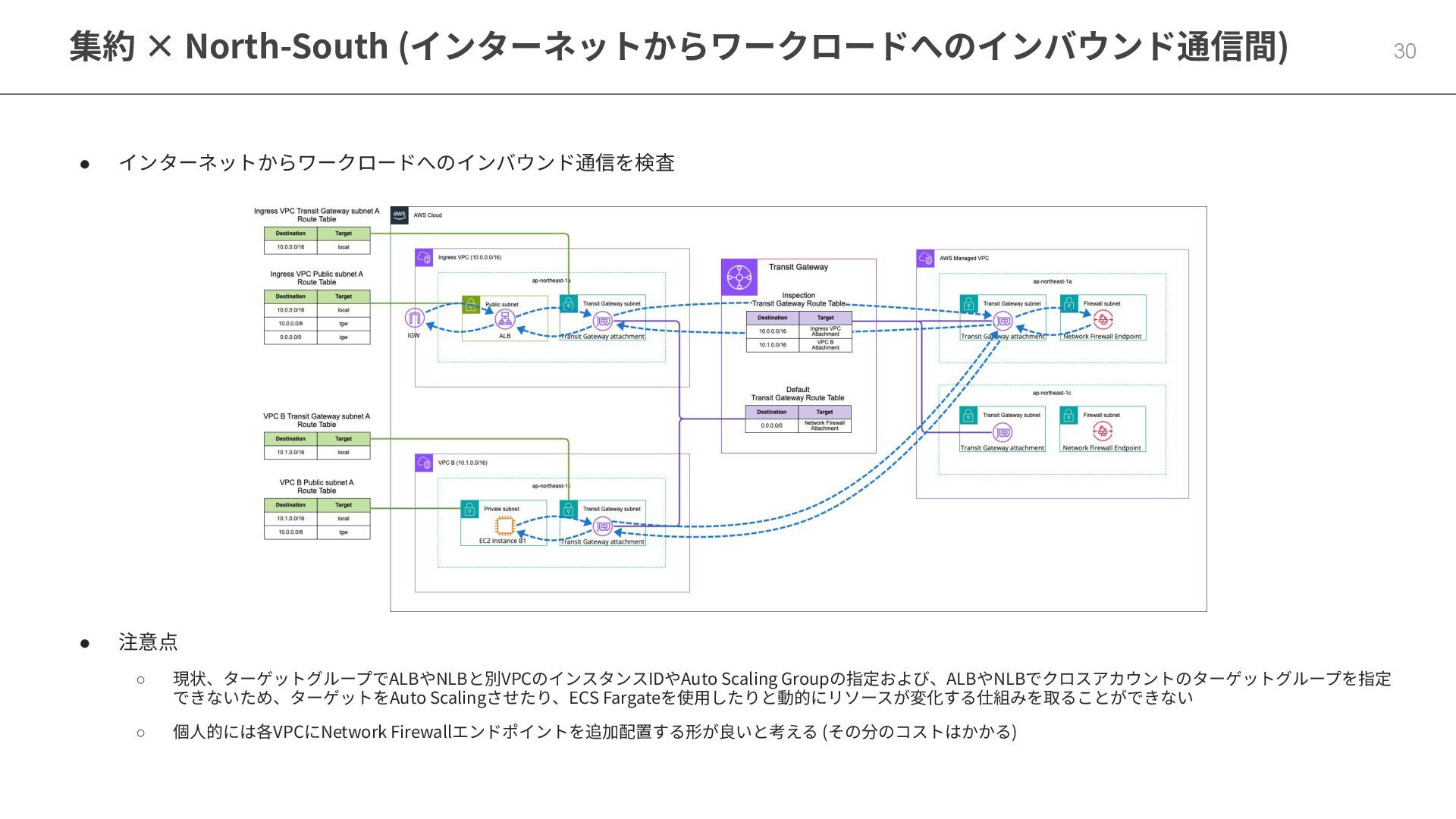The height and width of the screenshot is (819, 1456).
Task: Click the AWS Managed VPC cloud icon
Action: click(926, 259)
